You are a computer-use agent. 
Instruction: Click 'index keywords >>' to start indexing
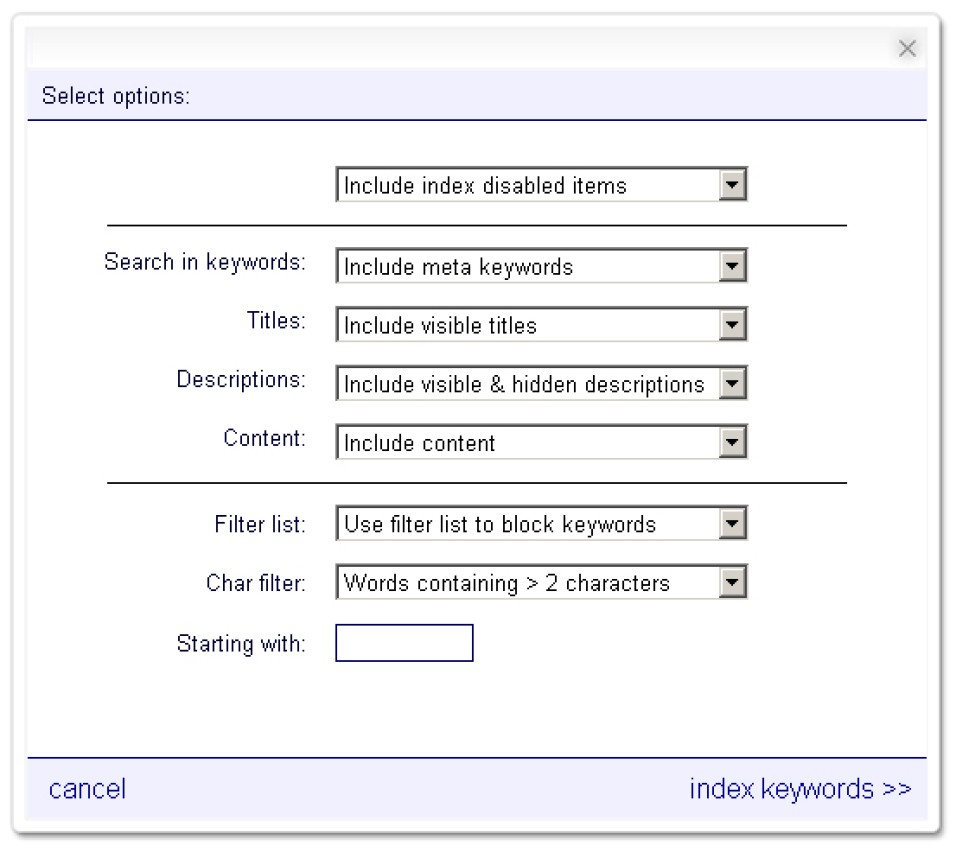tap(800, 789)
